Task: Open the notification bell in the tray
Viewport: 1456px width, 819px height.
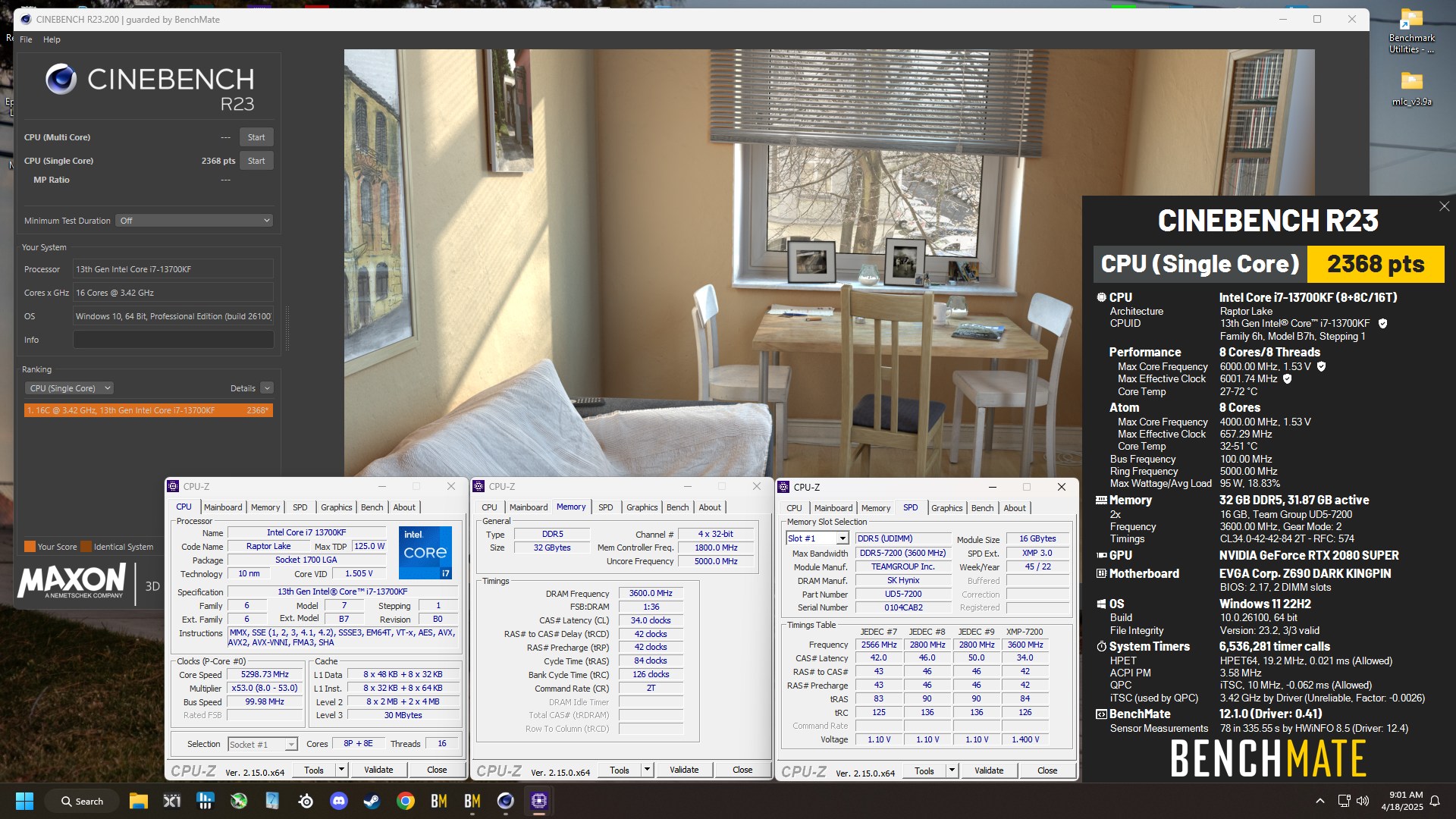Action: coord(1435,801)
